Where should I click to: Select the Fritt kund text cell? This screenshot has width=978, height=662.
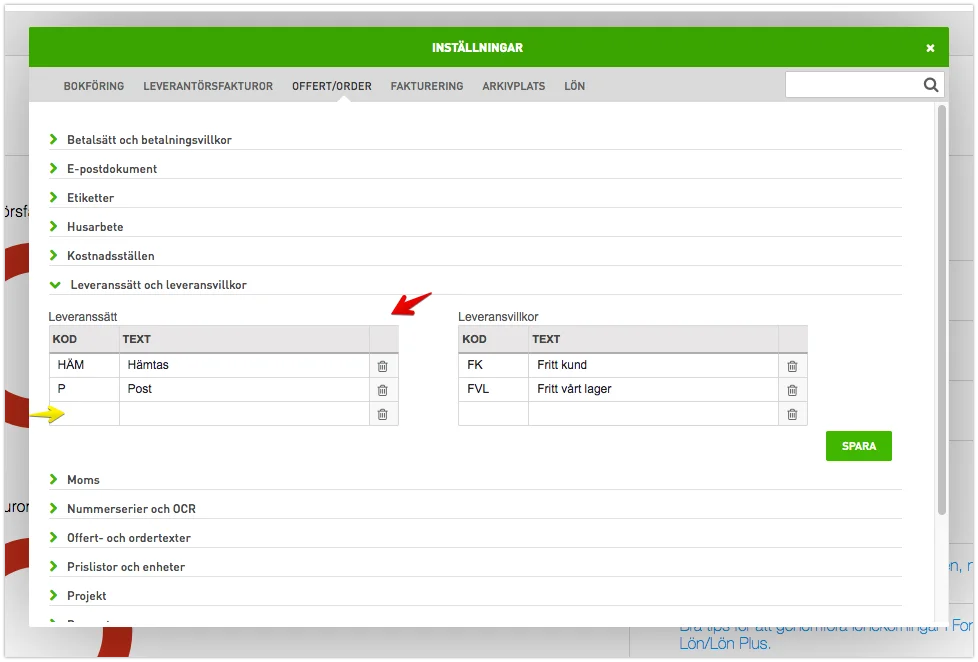tap(654, 365)
